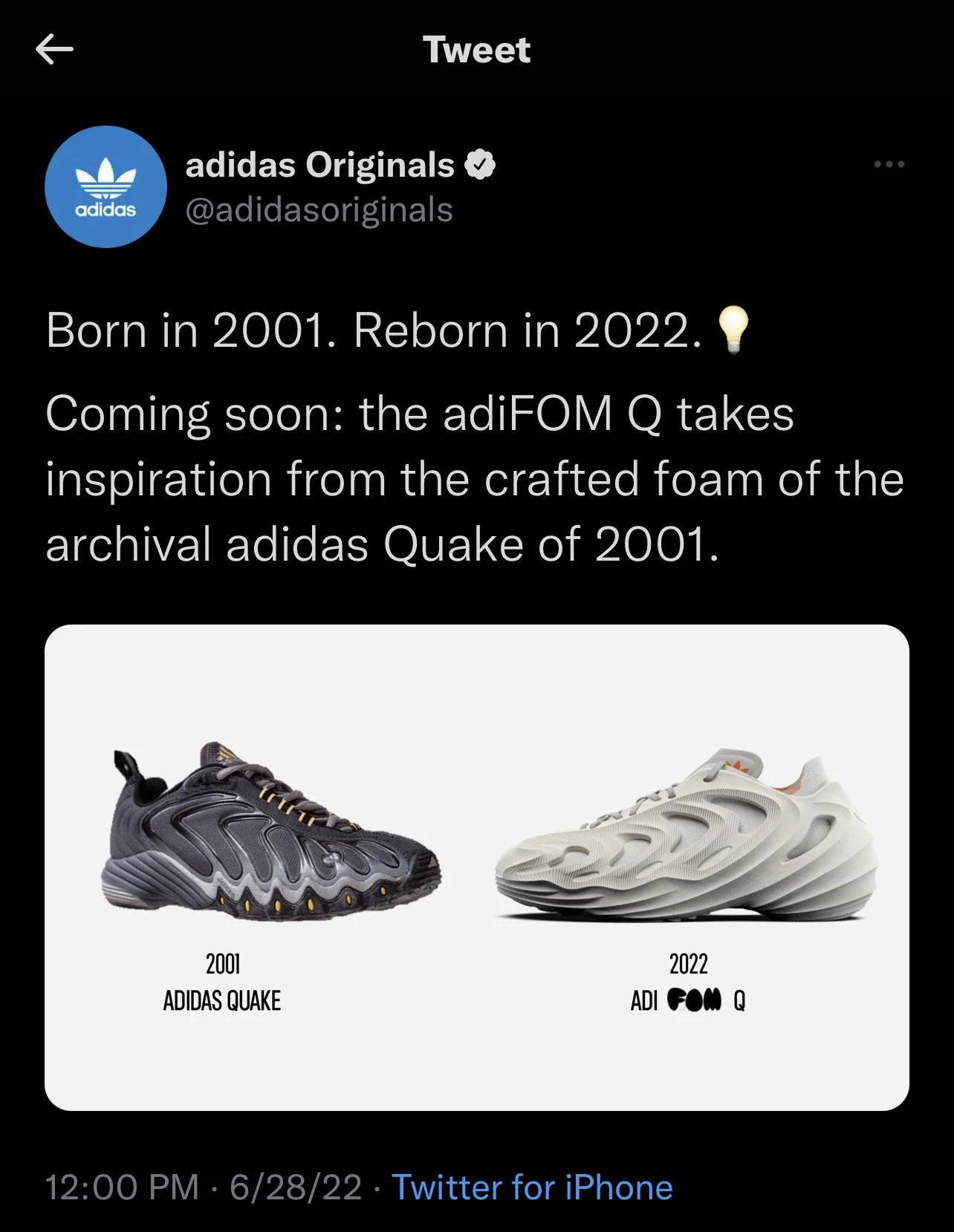Tap the Tweet header title

coord(476,50)
